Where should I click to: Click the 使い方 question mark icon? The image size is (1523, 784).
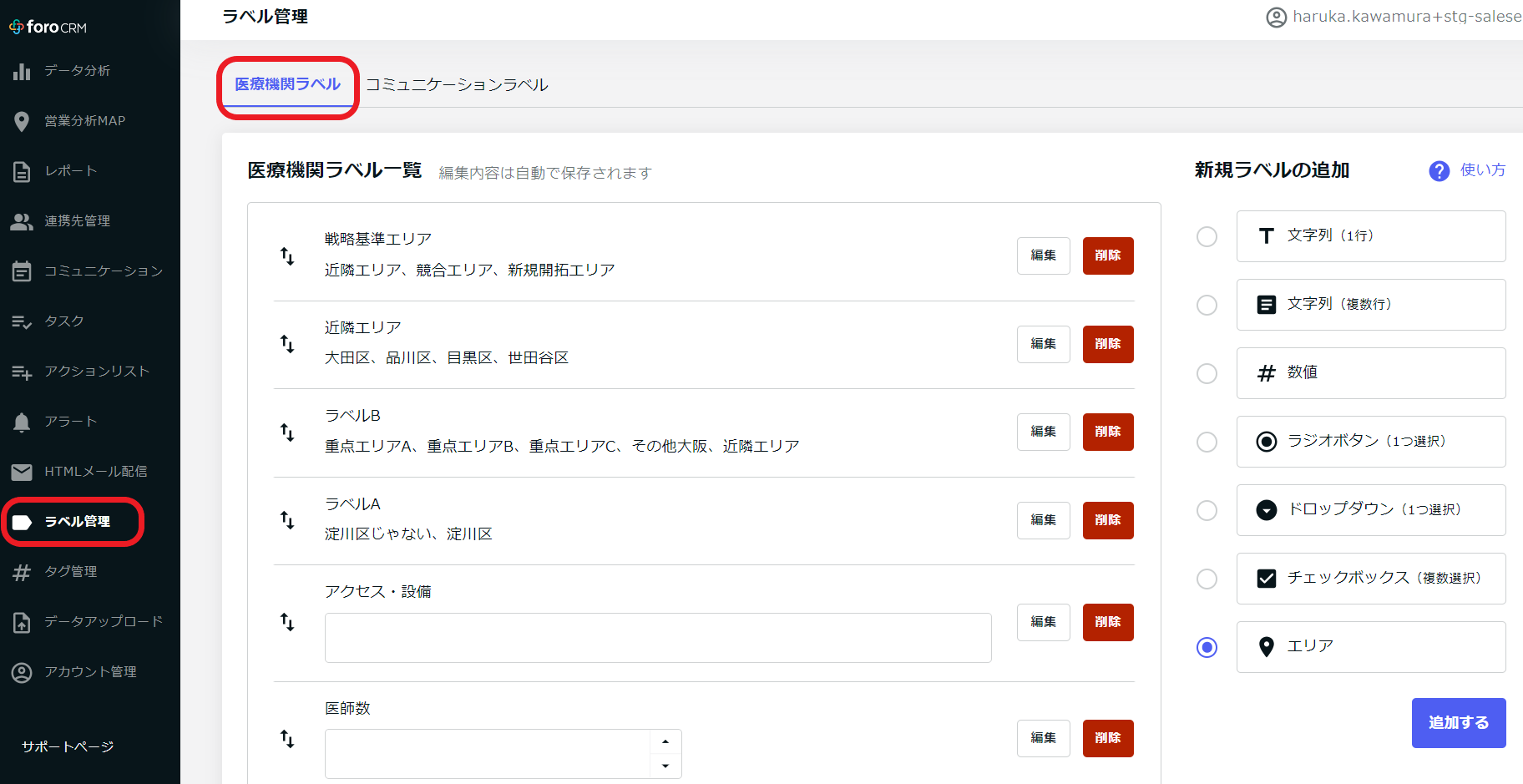(1440, 171)
